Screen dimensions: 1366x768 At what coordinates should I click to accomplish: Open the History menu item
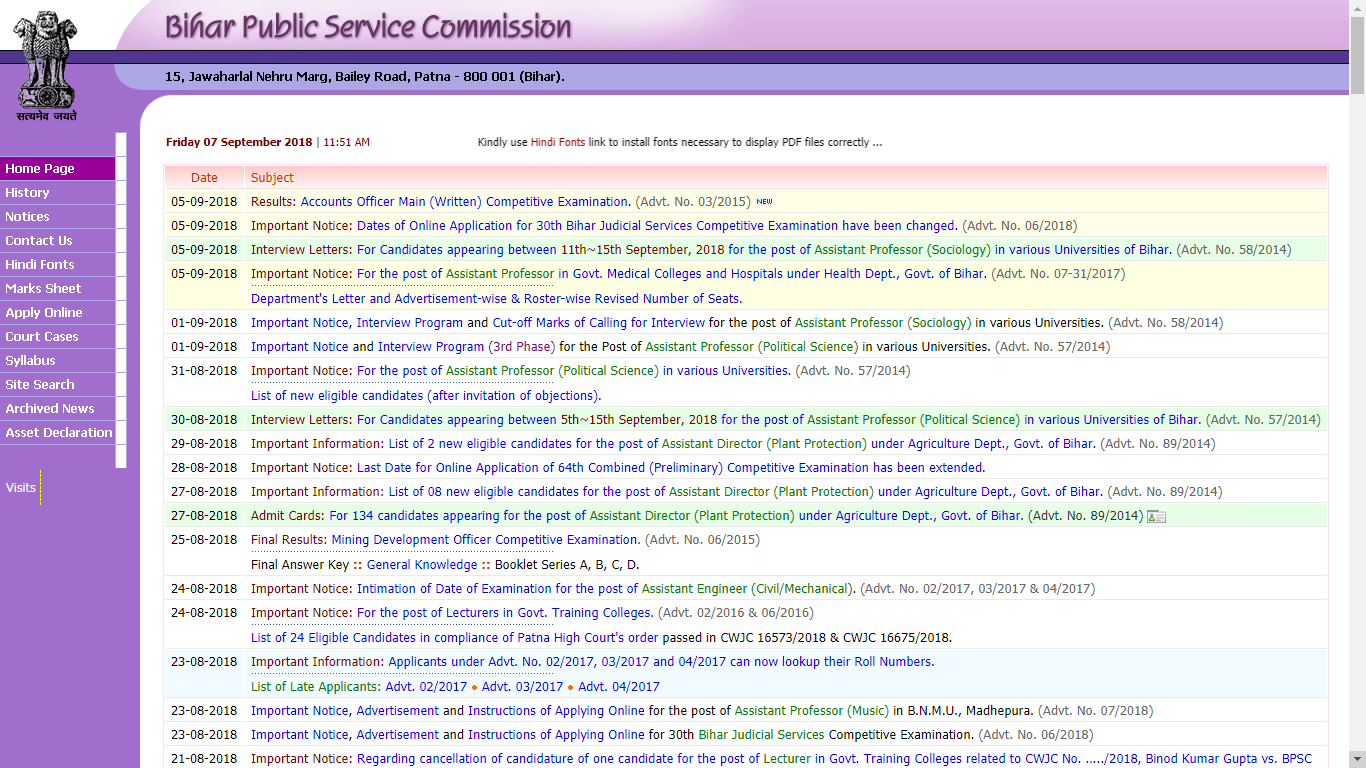click(58, 193)
